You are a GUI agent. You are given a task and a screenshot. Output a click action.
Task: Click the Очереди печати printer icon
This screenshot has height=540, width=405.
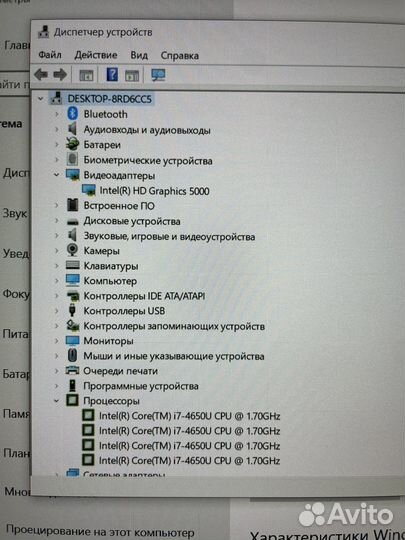click(x=72, y=371)
